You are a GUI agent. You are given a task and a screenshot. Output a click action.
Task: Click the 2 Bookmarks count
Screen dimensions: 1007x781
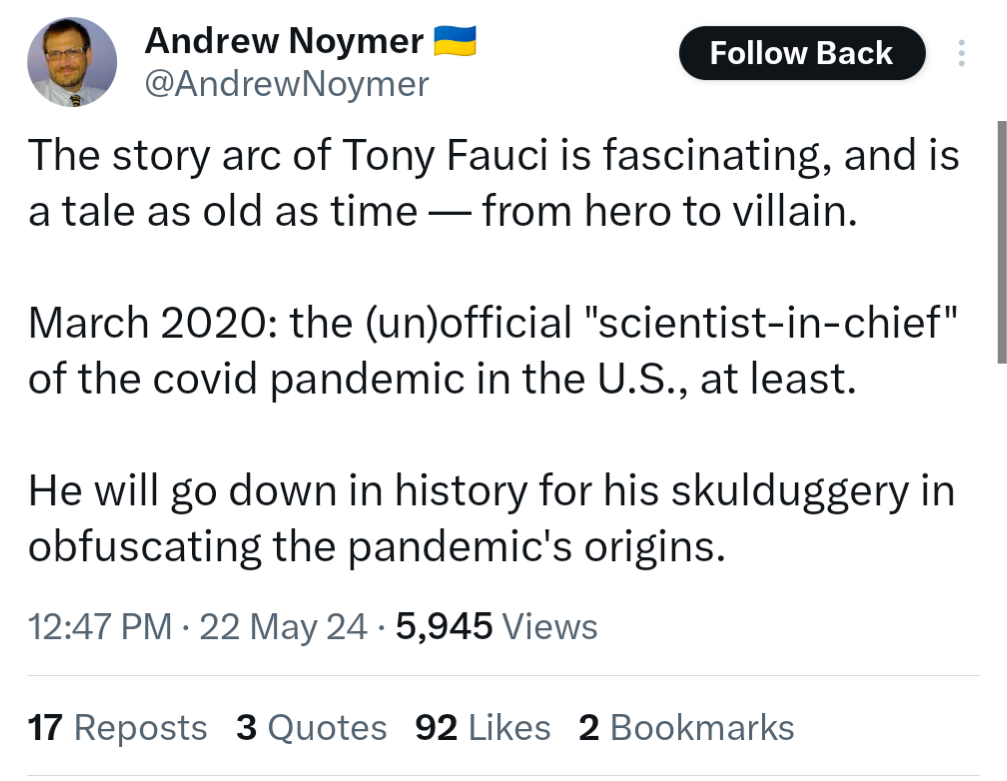[686, 728]
